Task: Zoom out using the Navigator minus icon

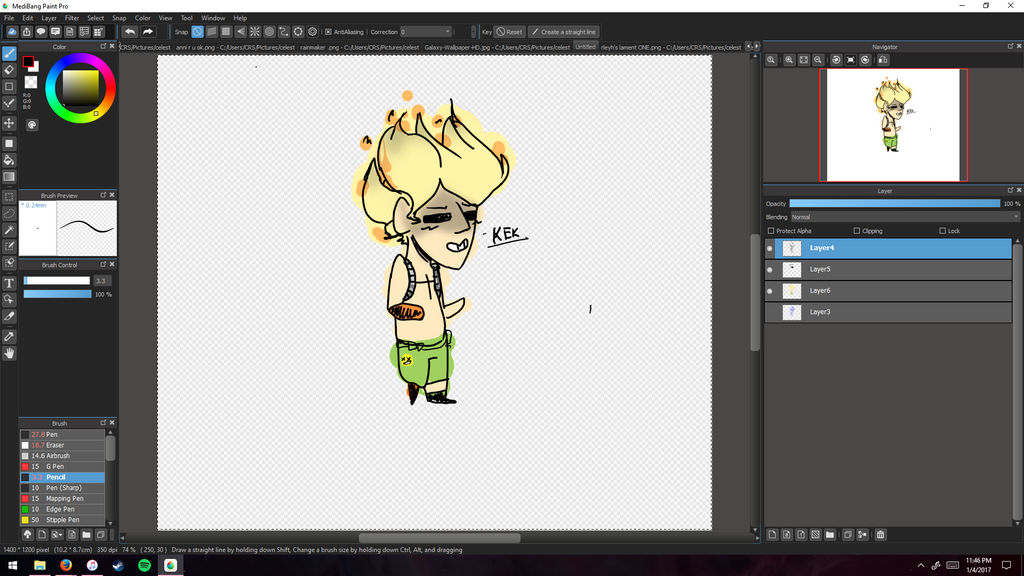Action: tap(818, 60)
